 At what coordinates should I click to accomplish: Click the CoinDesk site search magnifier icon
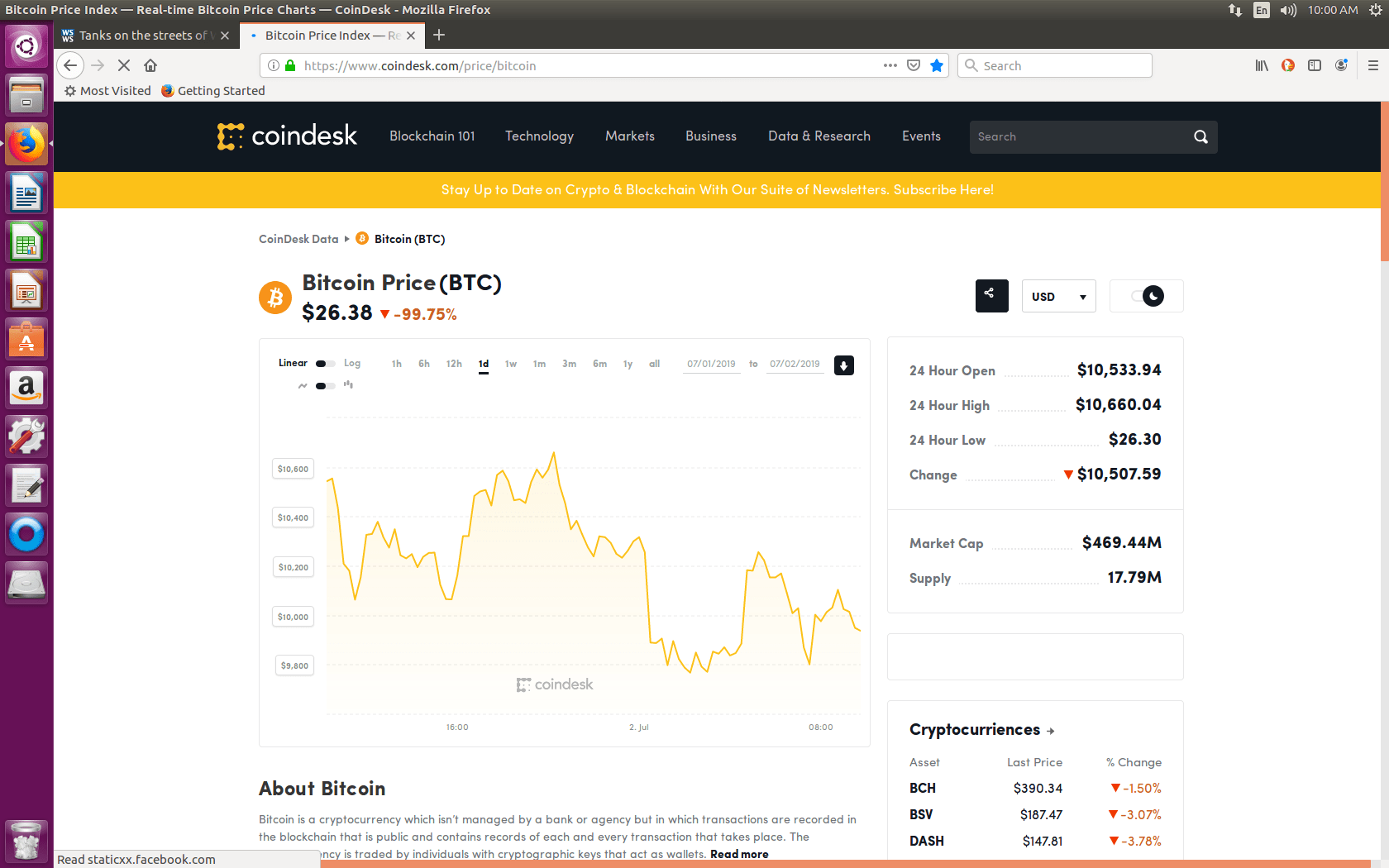(1200, 137)
